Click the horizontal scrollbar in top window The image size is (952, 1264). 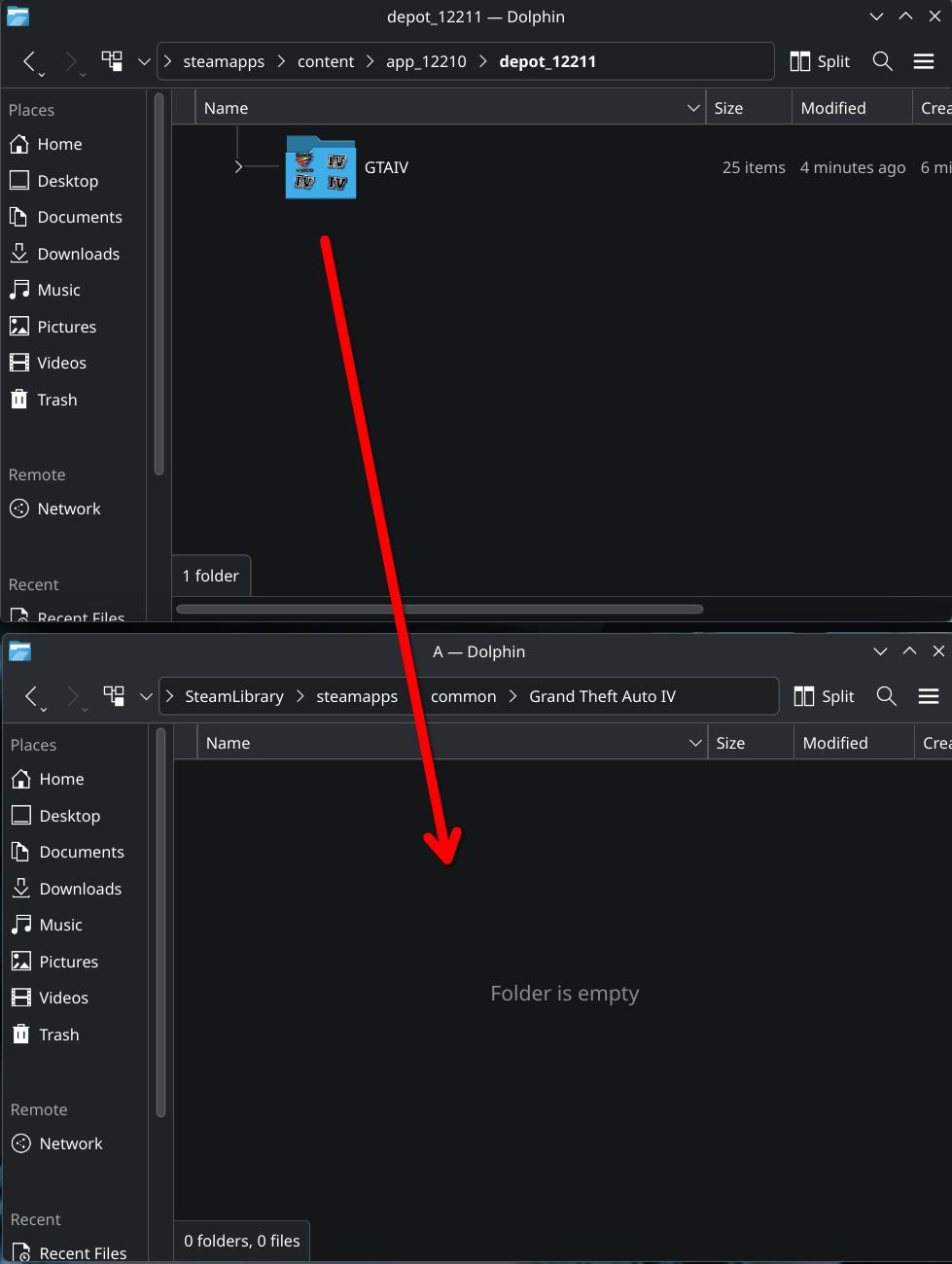(x=440, y=610)
